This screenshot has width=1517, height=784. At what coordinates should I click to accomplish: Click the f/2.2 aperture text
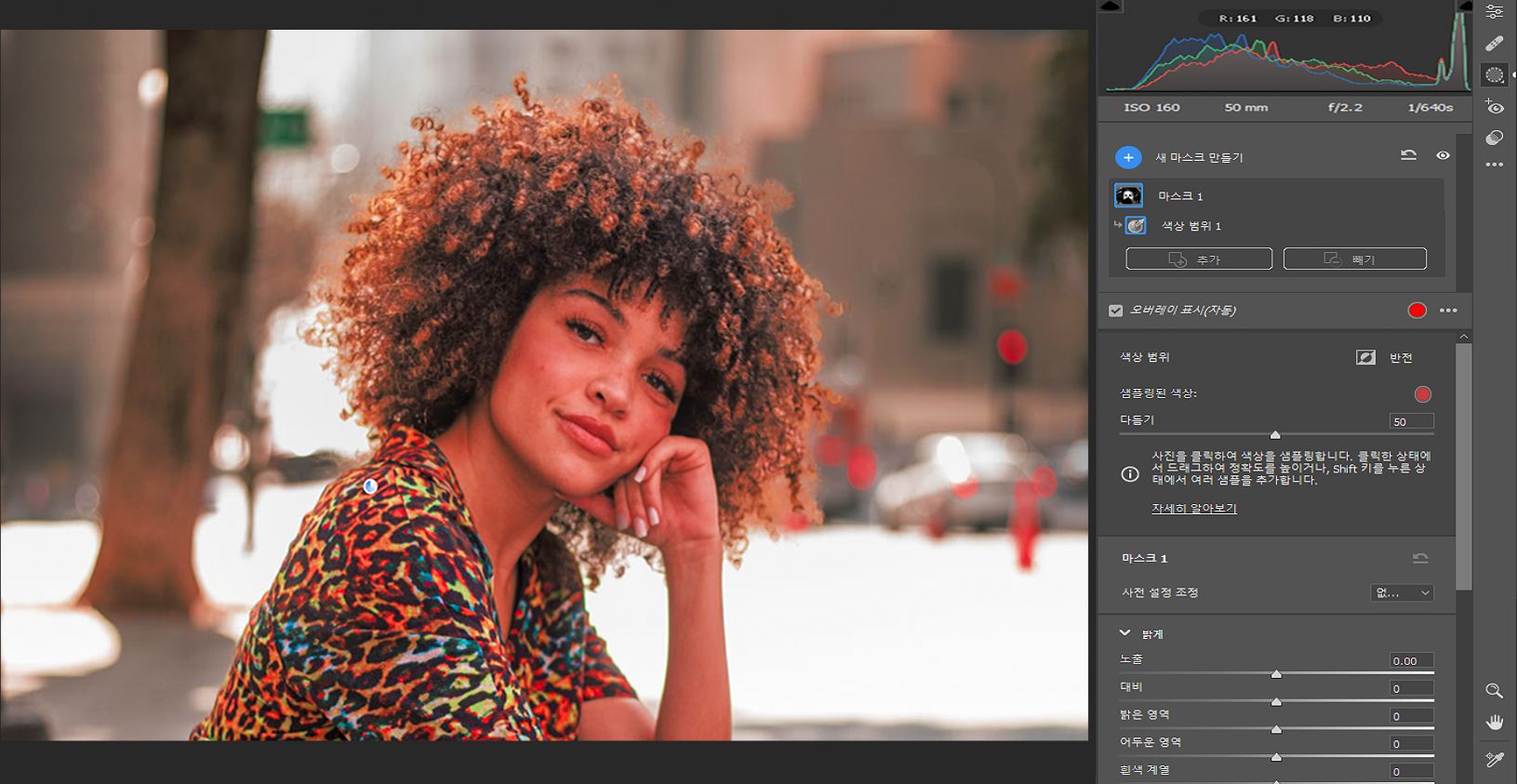tap(1345, 108)
